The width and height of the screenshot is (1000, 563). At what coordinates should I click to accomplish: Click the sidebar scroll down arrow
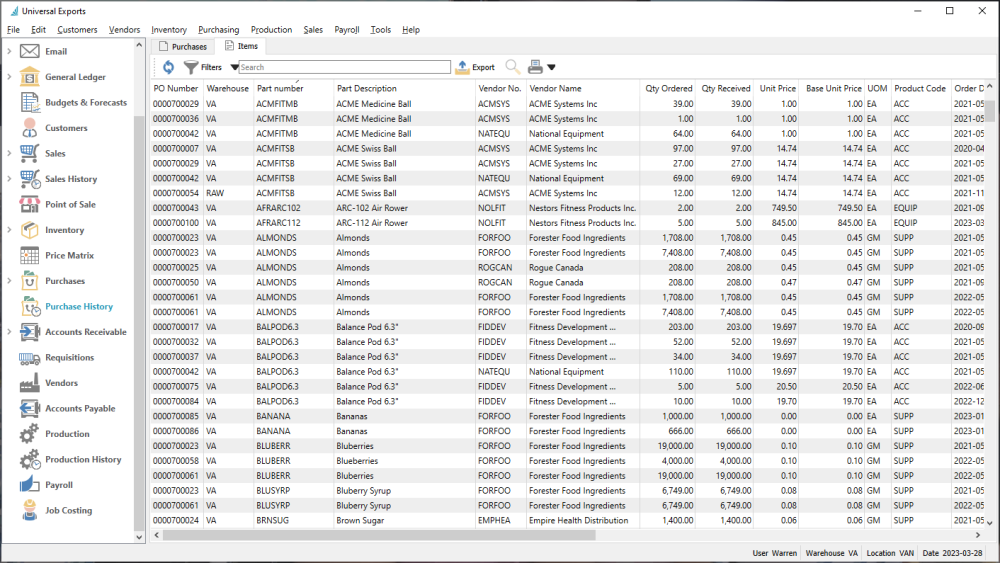coord(139,537)
